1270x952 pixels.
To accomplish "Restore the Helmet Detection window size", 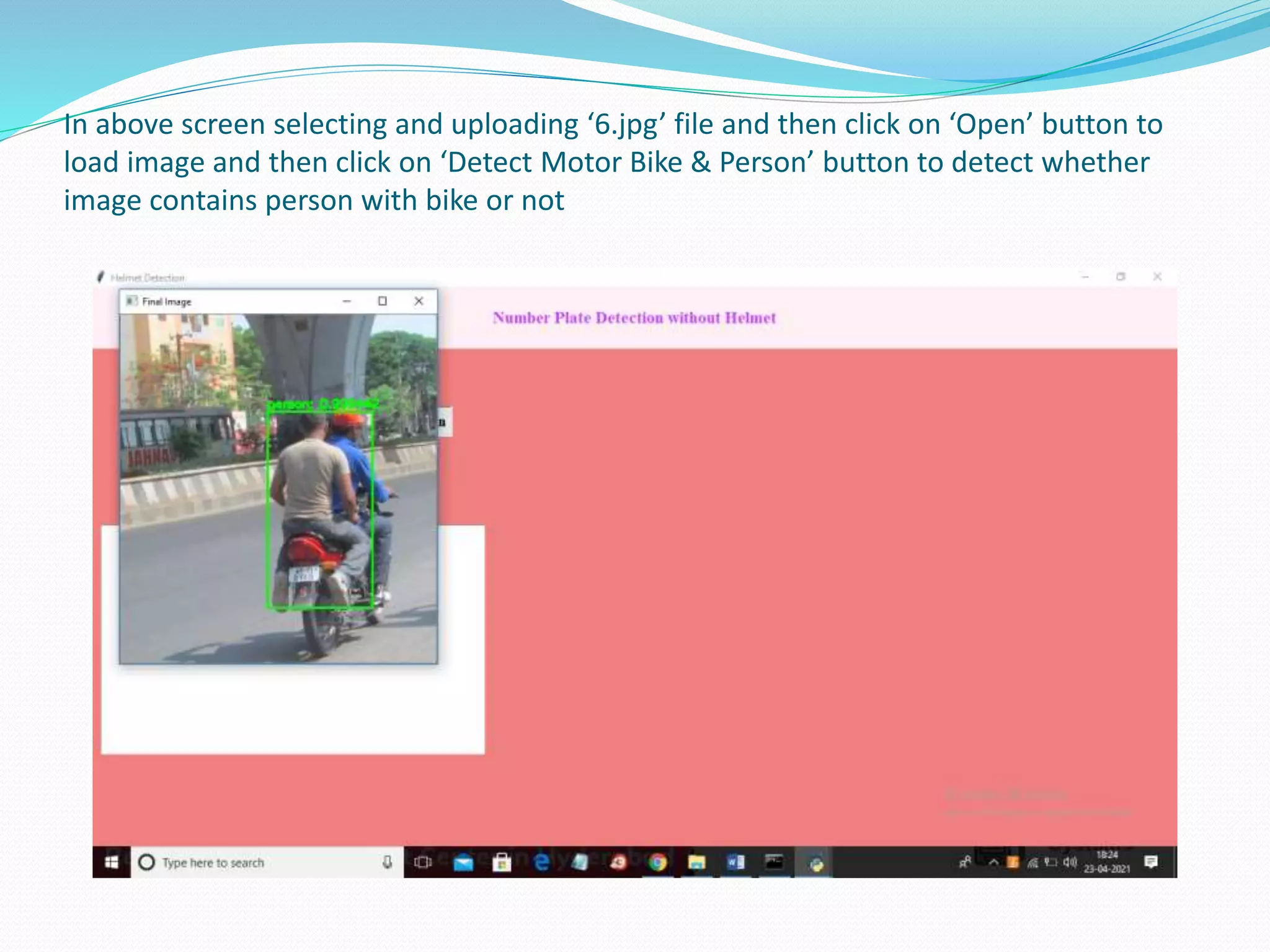I will pyautogui.click(x=1121, y=276).
